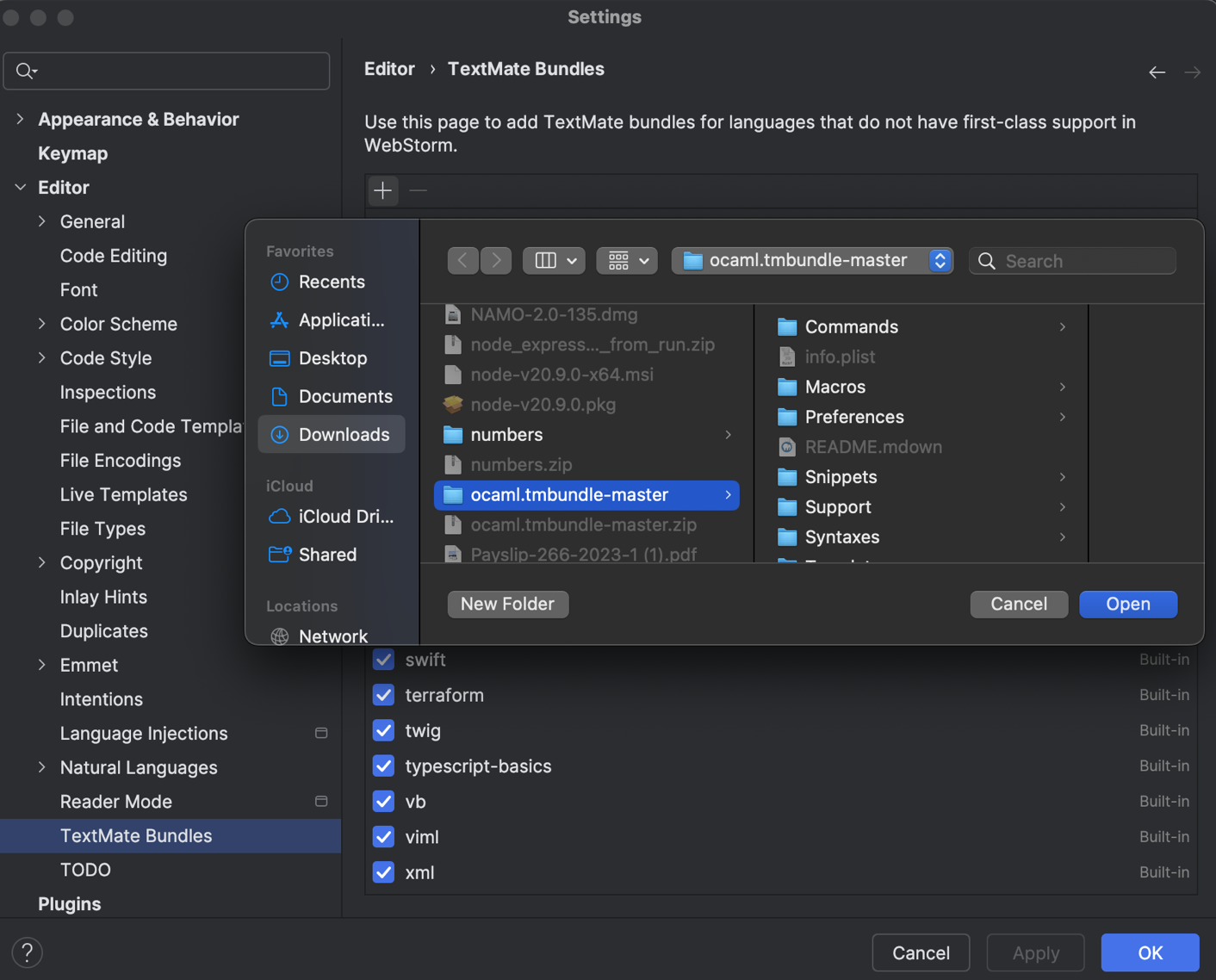Open the ocaml.tmbundle-master path dropdown
This screenshot has height=980, width=1216.
pos(939,260)
